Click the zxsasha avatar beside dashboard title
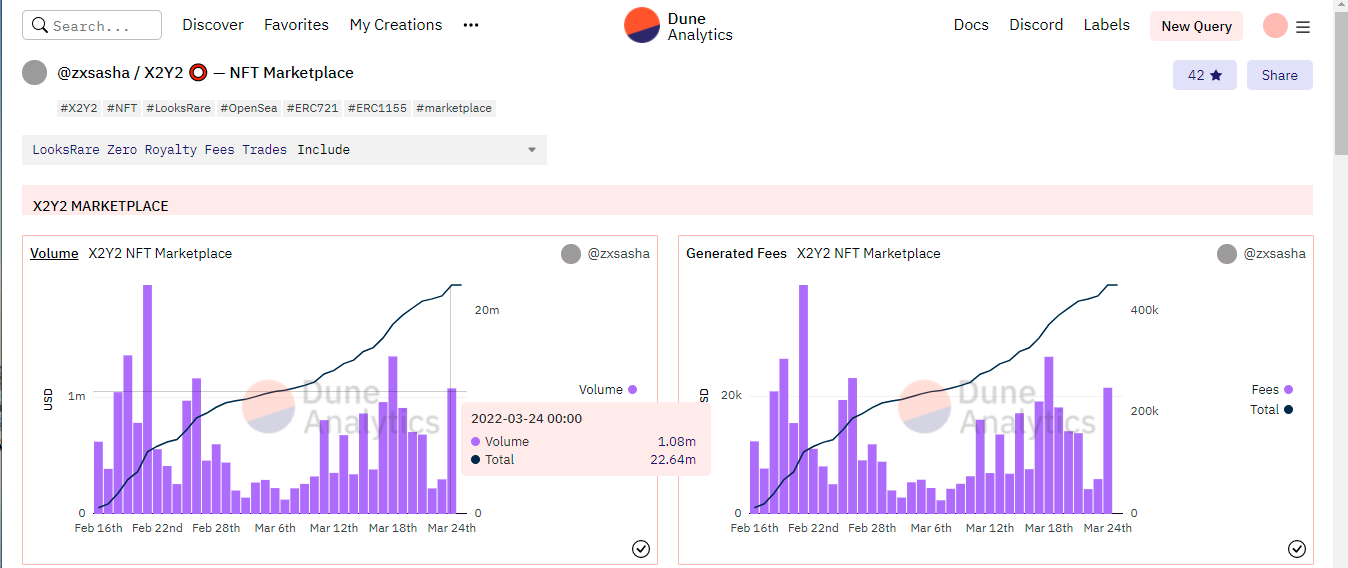 point(35,73)
